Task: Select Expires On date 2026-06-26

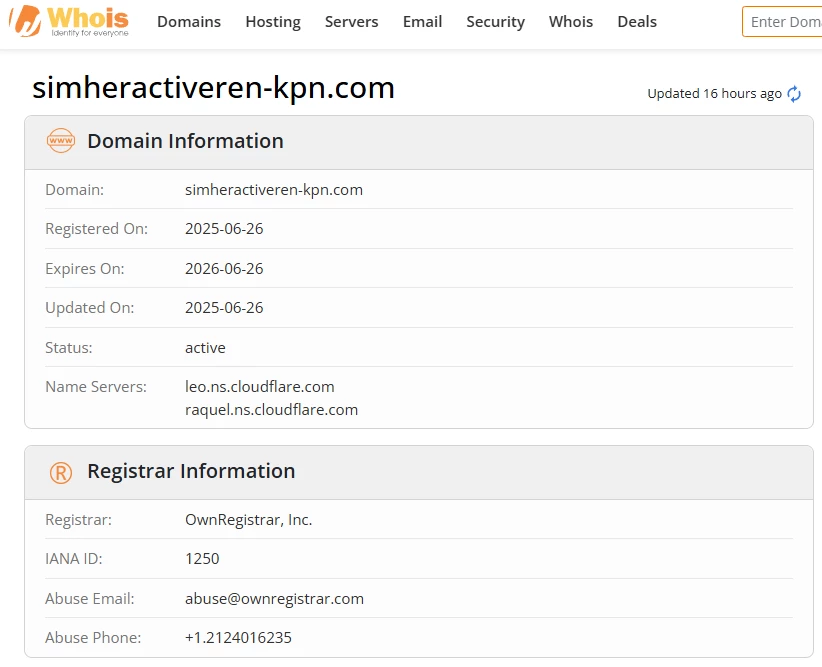Action: [224, 268]
